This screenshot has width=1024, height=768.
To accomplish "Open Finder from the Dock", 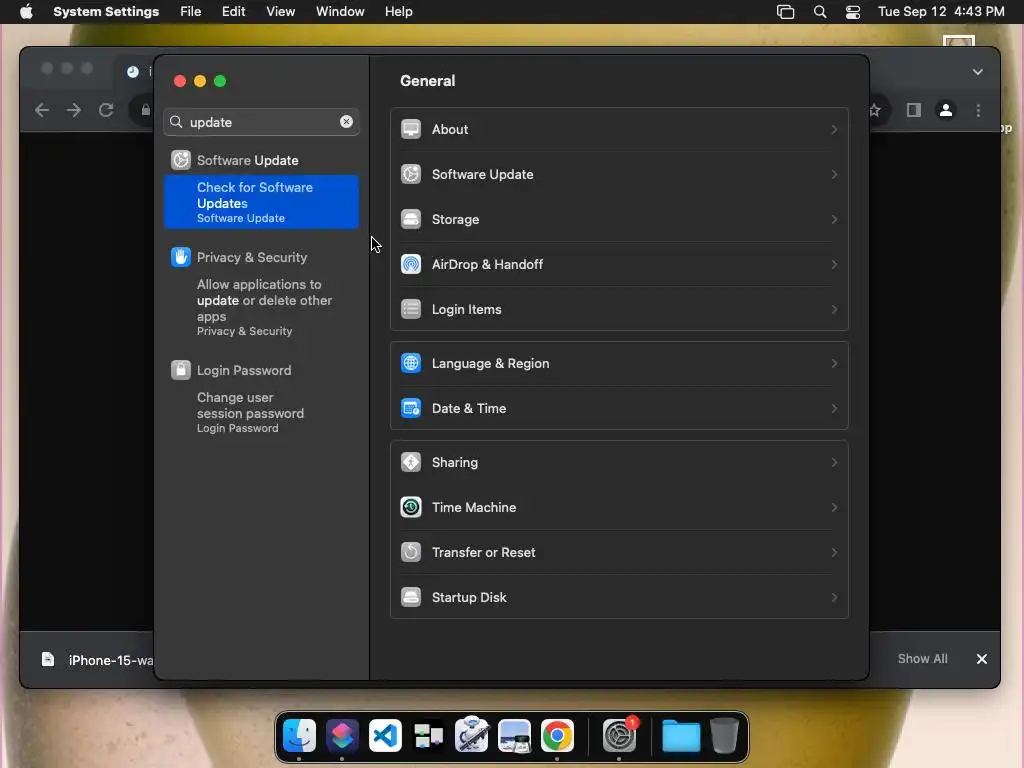I will coord(299,736).
